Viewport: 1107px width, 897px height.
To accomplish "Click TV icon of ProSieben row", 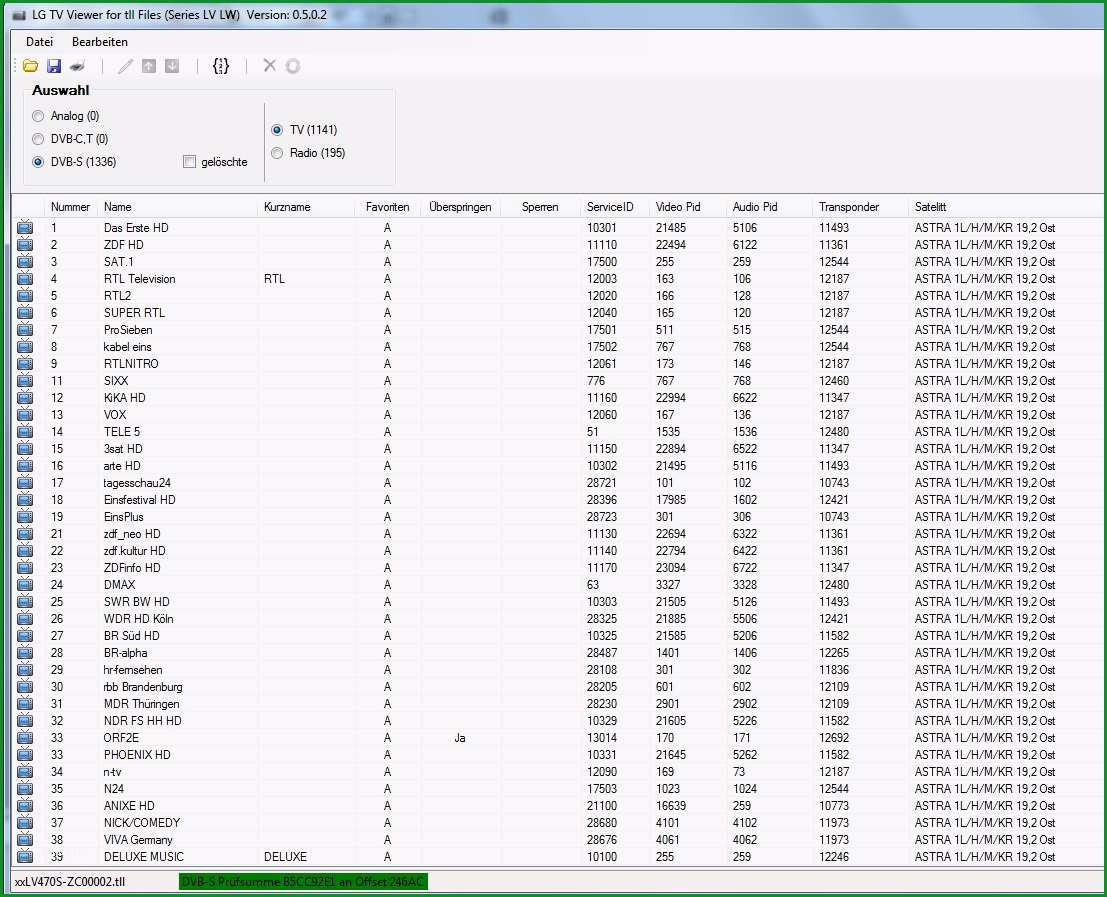I will coord(25,330).
